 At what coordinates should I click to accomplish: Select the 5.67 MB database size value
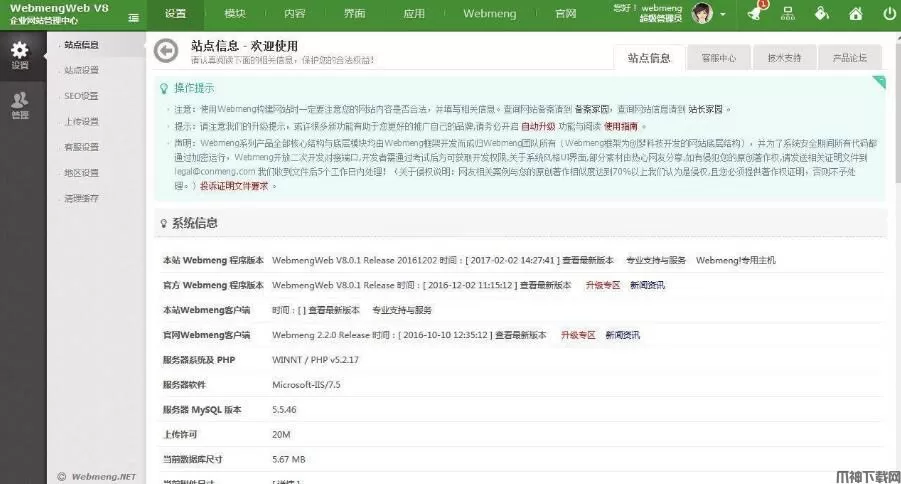(289, 459)
